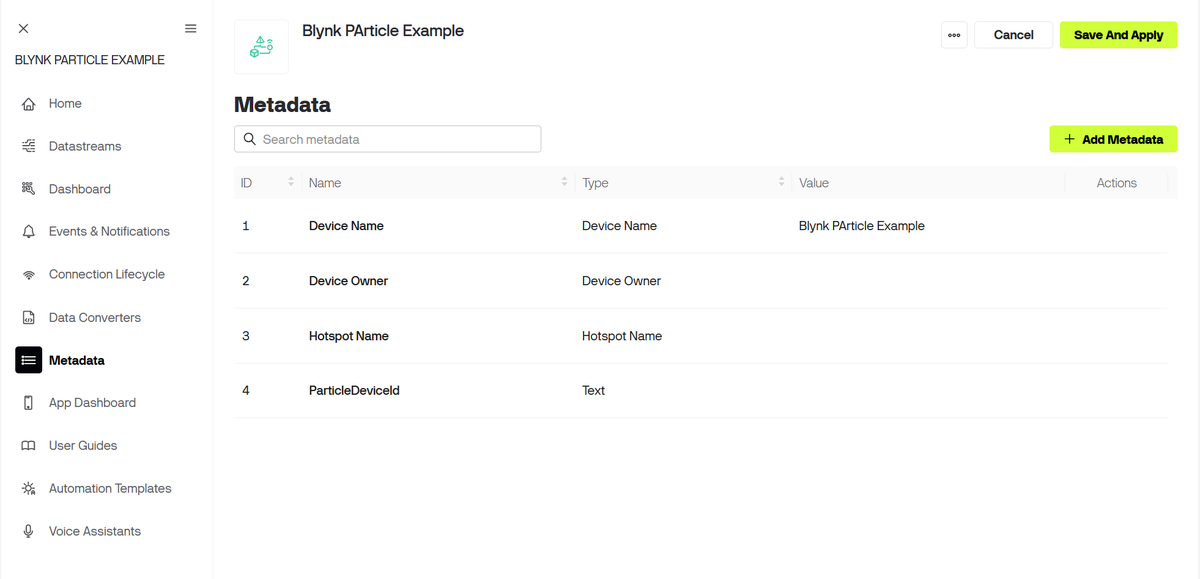Collapse the sidebar using the hamburger icon
Screen dimensions: 1200x579
(x=191, y=28)
